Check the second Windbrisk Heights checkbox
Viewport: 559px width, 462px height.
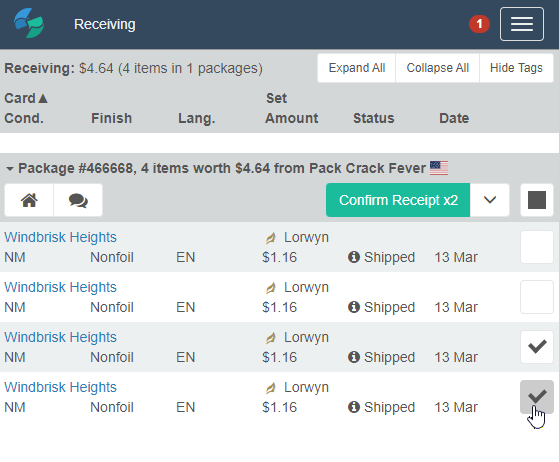coord(537,297)
